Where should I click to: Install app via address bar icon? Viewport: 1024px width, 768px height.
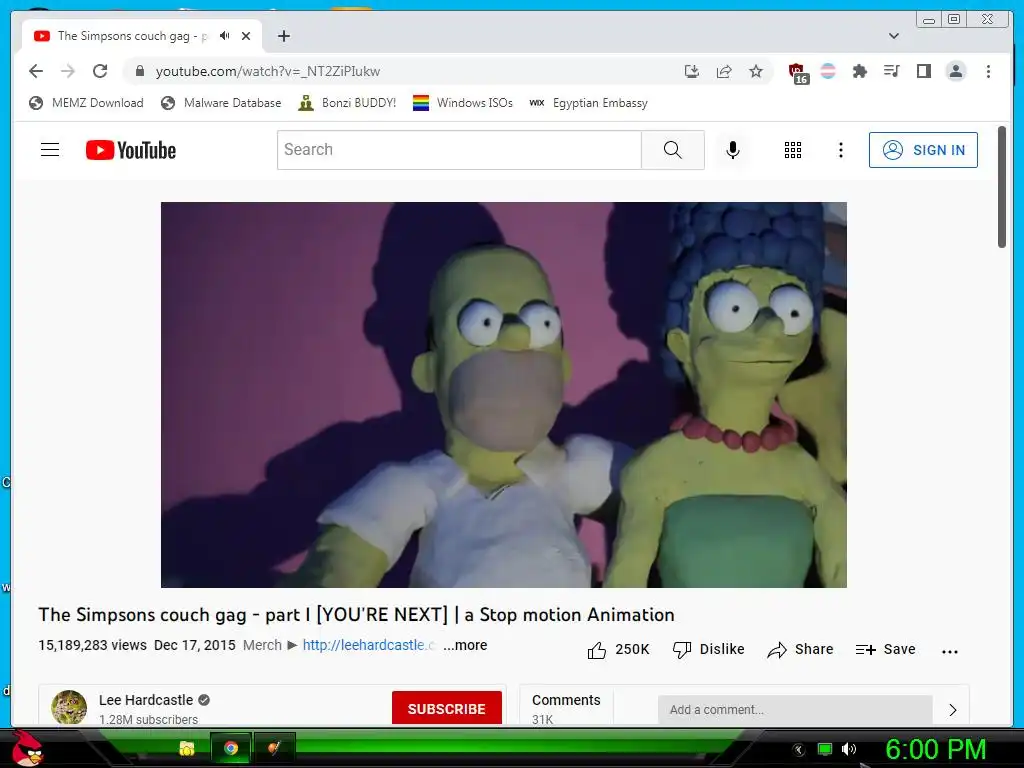tap(692, 71)
